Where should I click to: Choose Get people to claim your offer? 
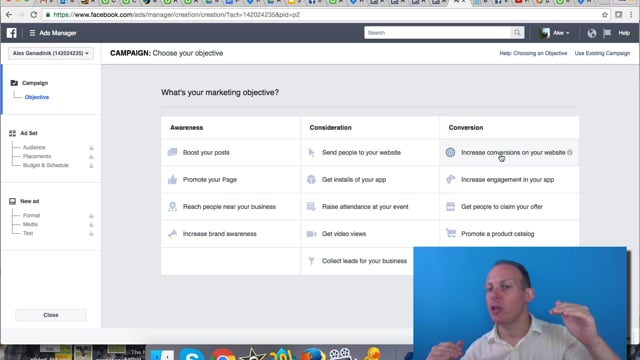point(509,207)
